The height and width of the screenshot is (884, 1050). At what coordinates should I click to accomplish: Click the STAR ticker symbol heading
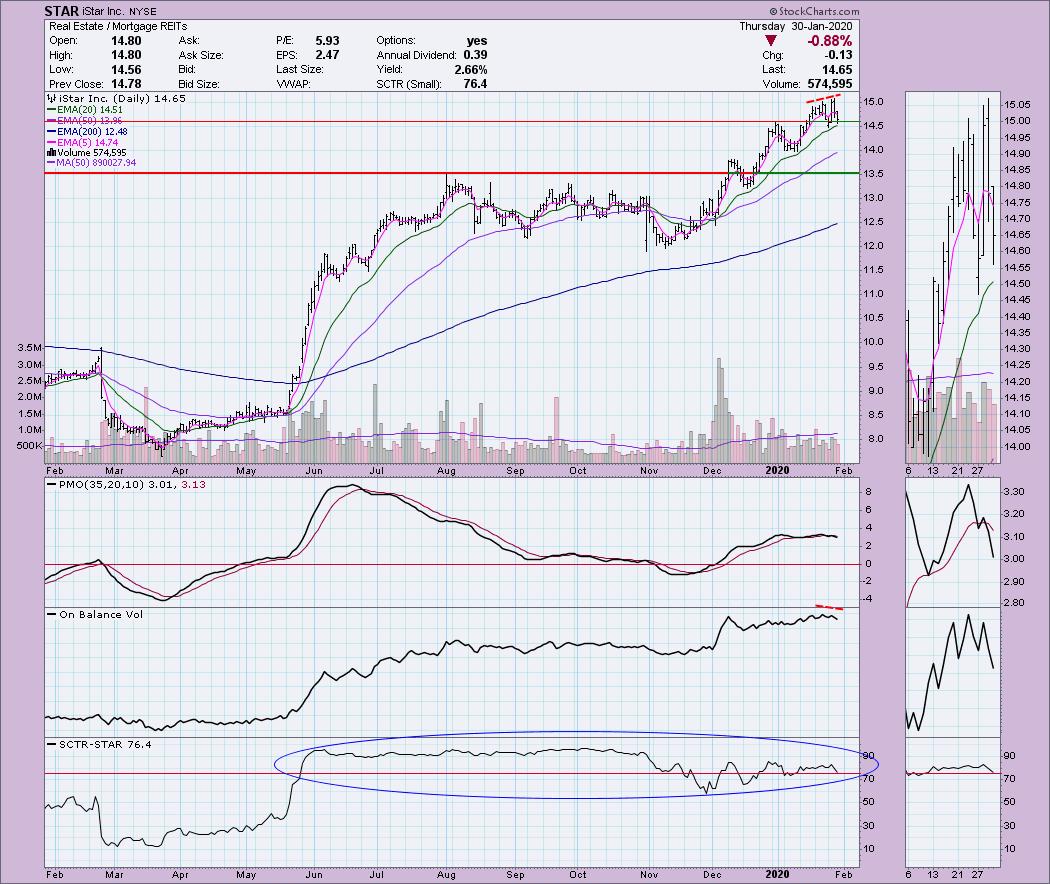pyautogui.click(x=61, y=11)
